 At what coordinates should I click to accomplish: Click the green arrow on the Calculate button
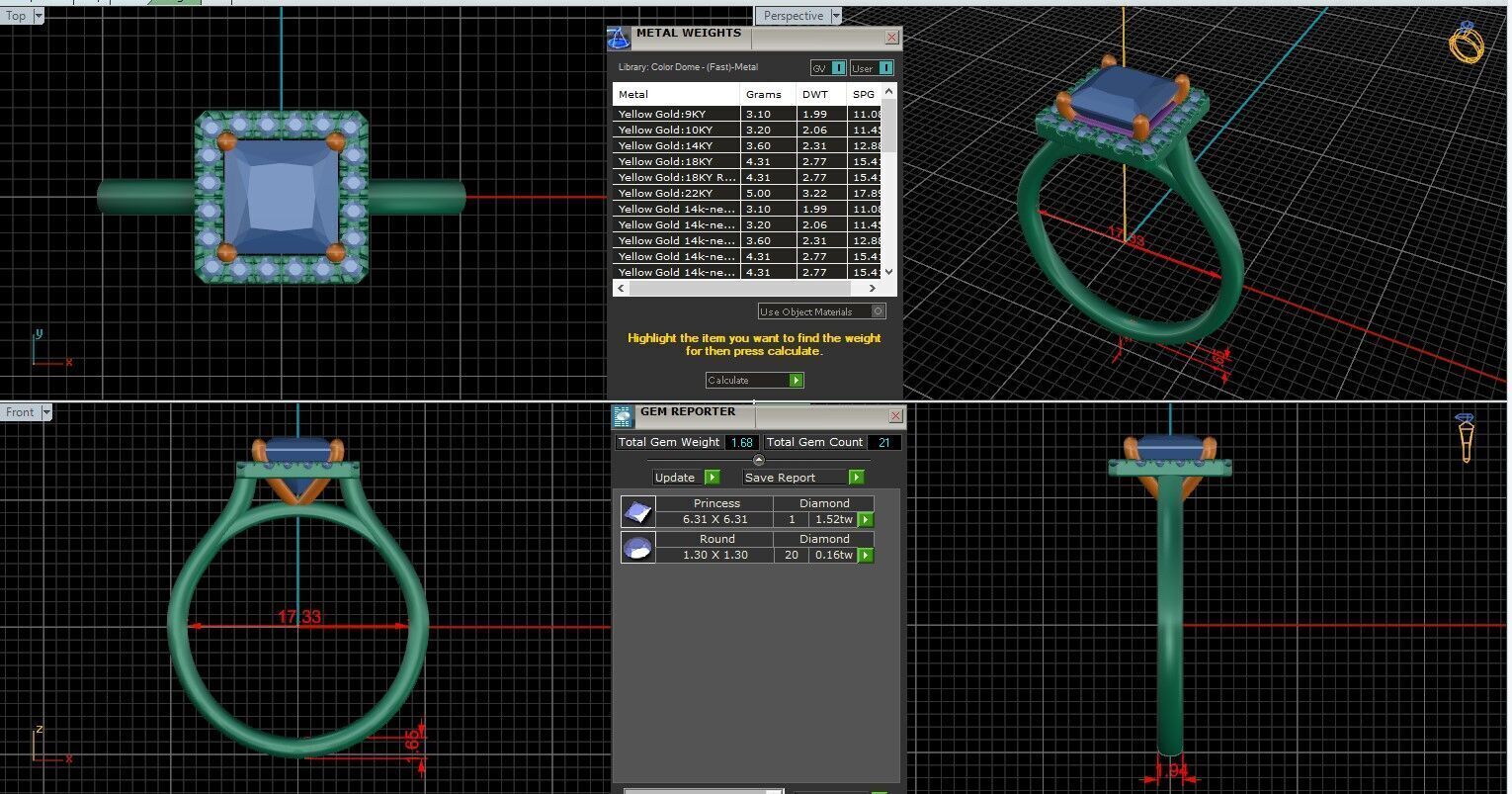point(797,381)
